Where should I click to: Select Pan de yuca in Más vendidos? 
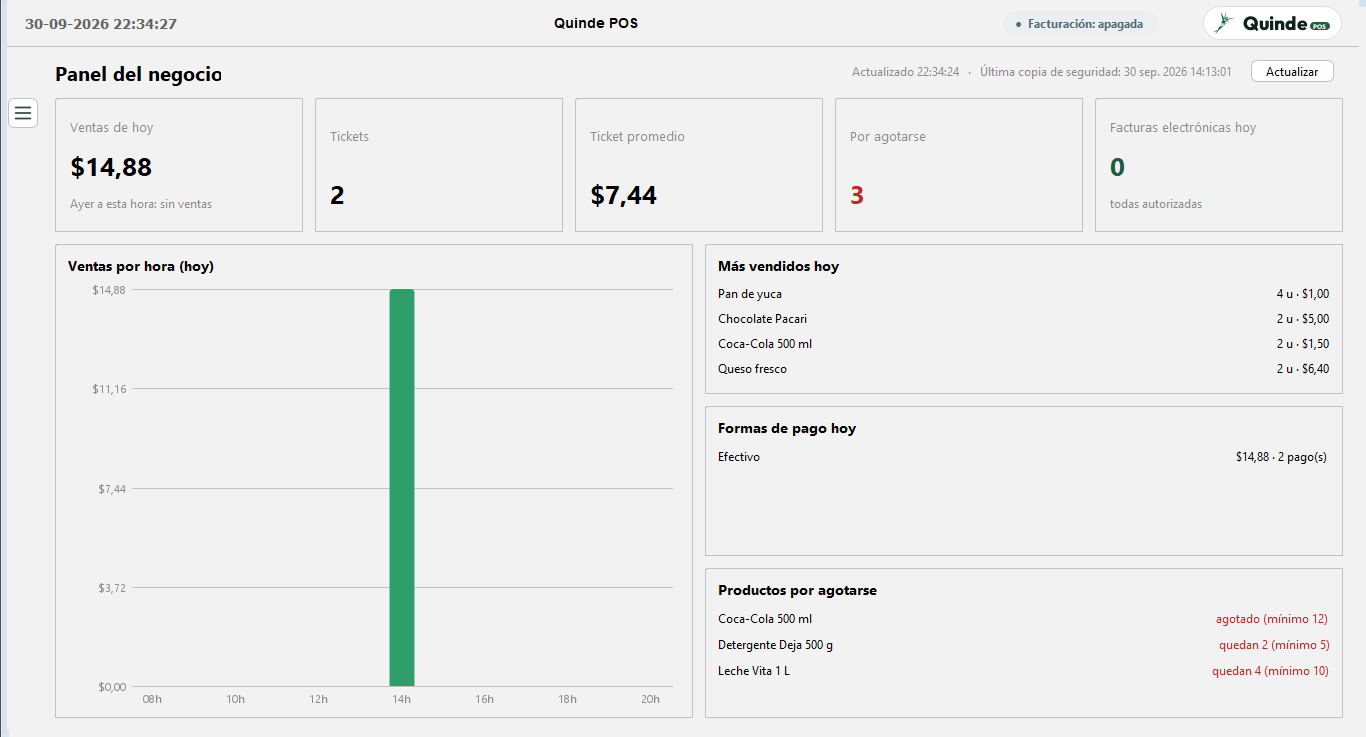(x=1024, y=294)
